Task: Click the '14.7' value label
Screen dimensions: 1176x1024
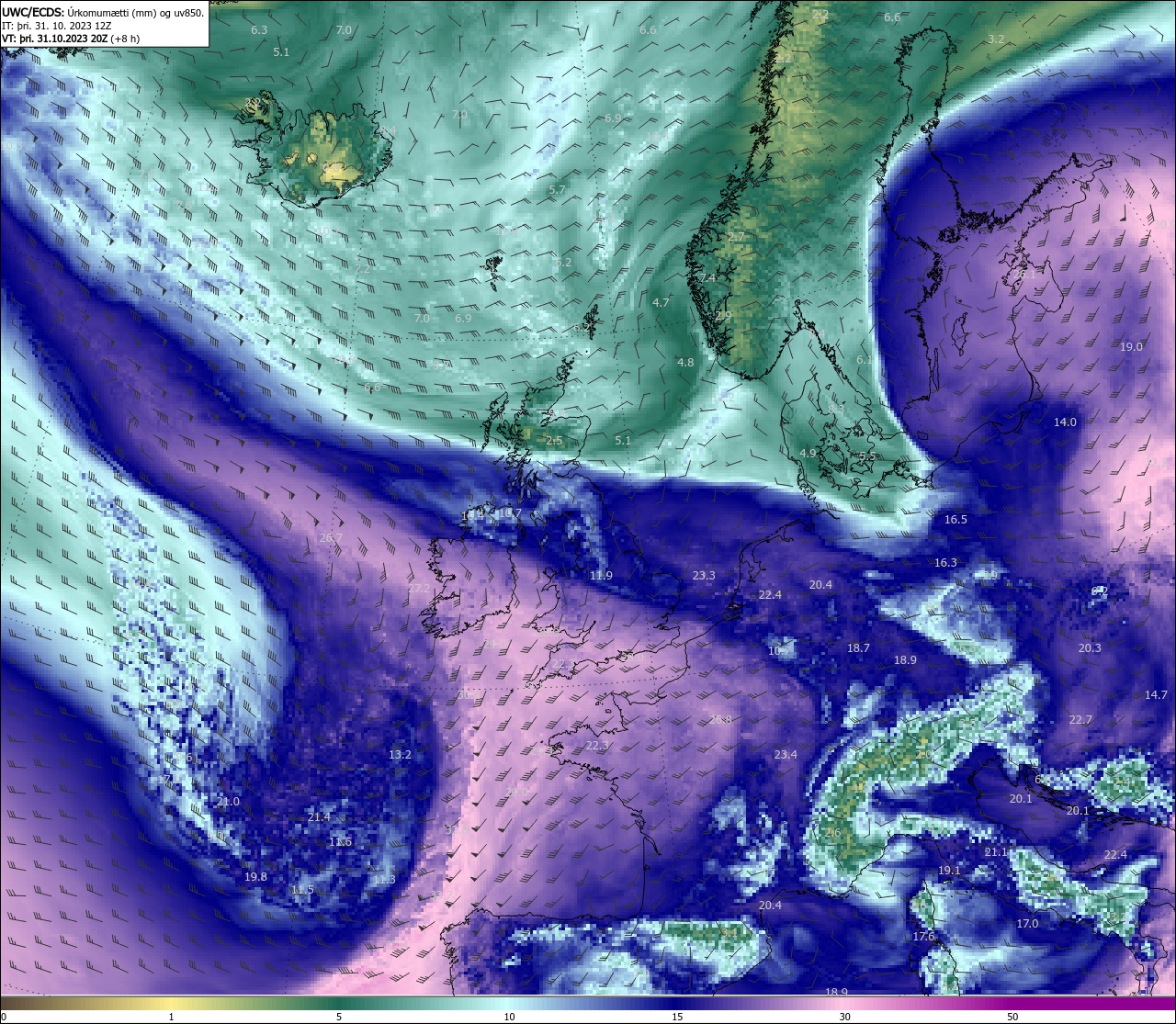Action: pyautogui.click(x=1156, y=695)
